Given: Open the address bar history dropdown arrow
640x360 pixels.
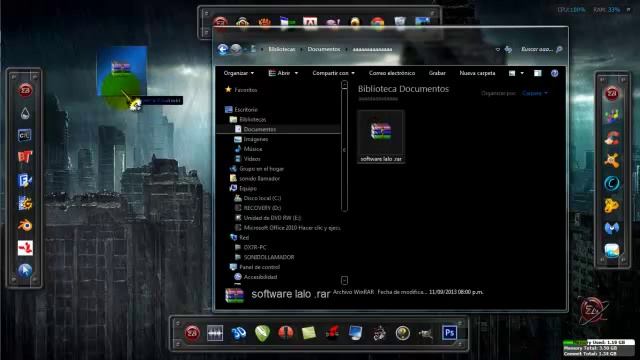Looking at the screenshot, I should coord(498,49).
